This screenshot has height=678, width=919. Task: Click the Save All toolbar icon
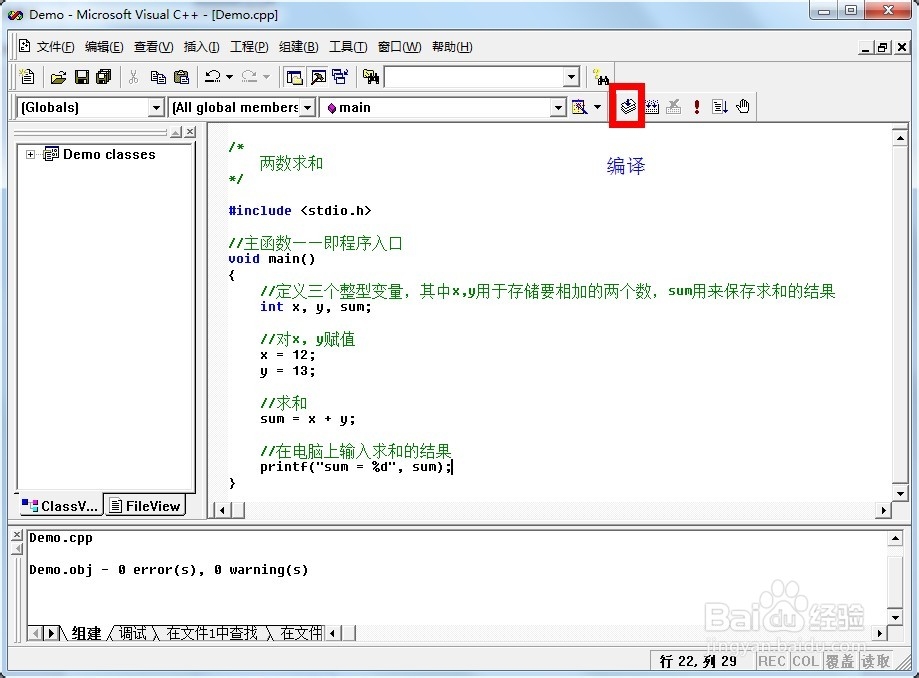[x=104, y=77]
